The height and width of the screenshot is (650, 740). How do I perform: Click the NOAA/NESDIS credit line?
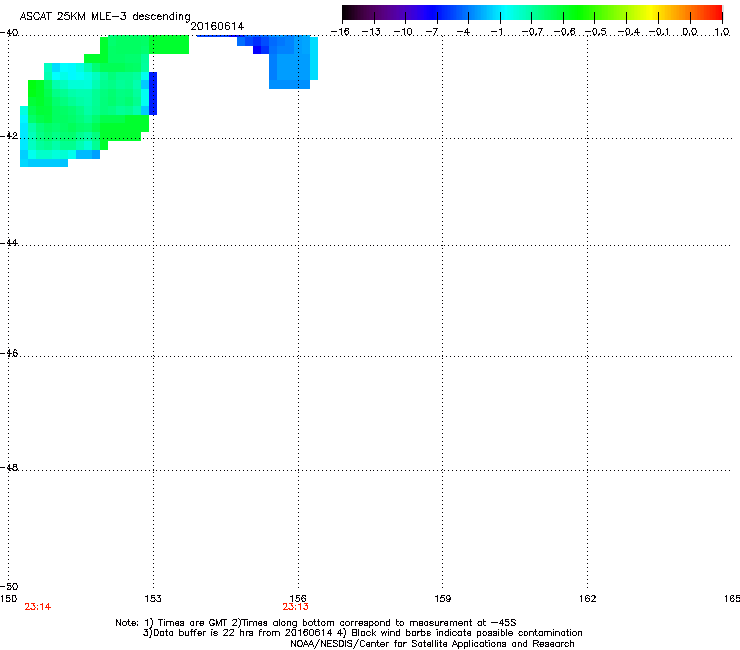coord(432,644)
